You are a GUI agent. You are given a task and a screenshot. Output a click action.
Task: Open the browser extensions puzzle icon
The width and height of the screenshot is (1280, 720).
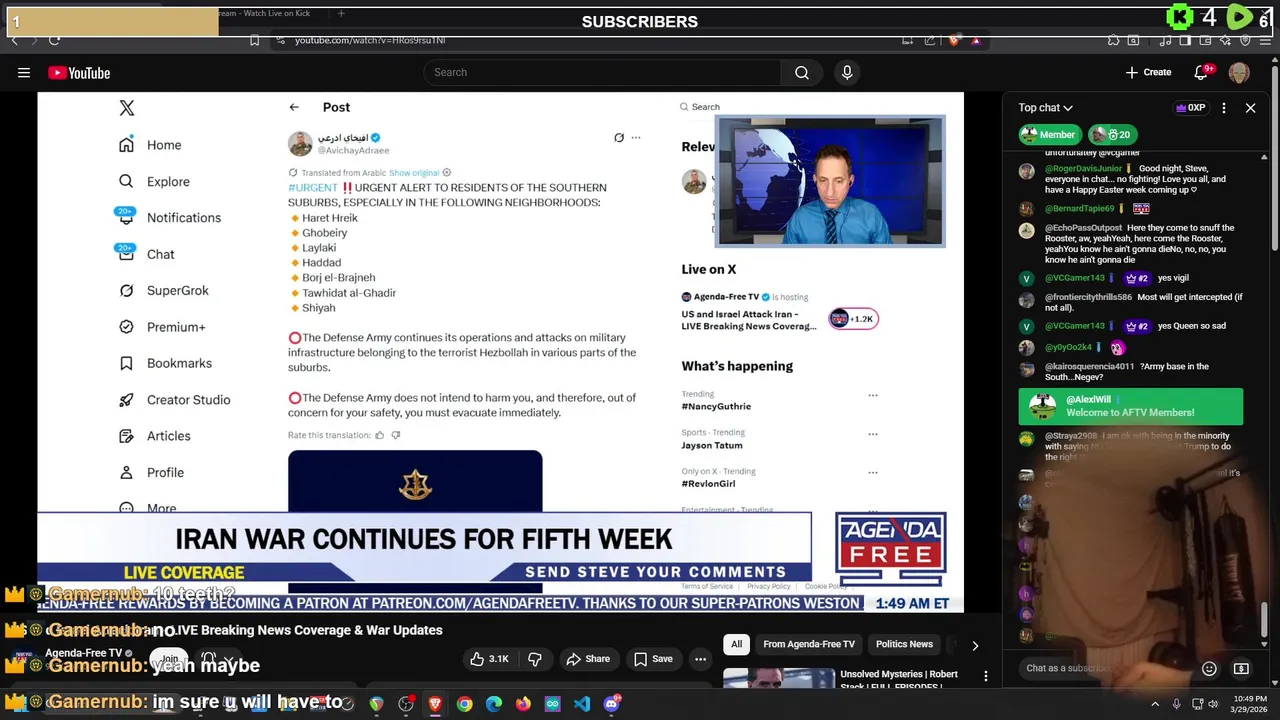(1114, 40)
